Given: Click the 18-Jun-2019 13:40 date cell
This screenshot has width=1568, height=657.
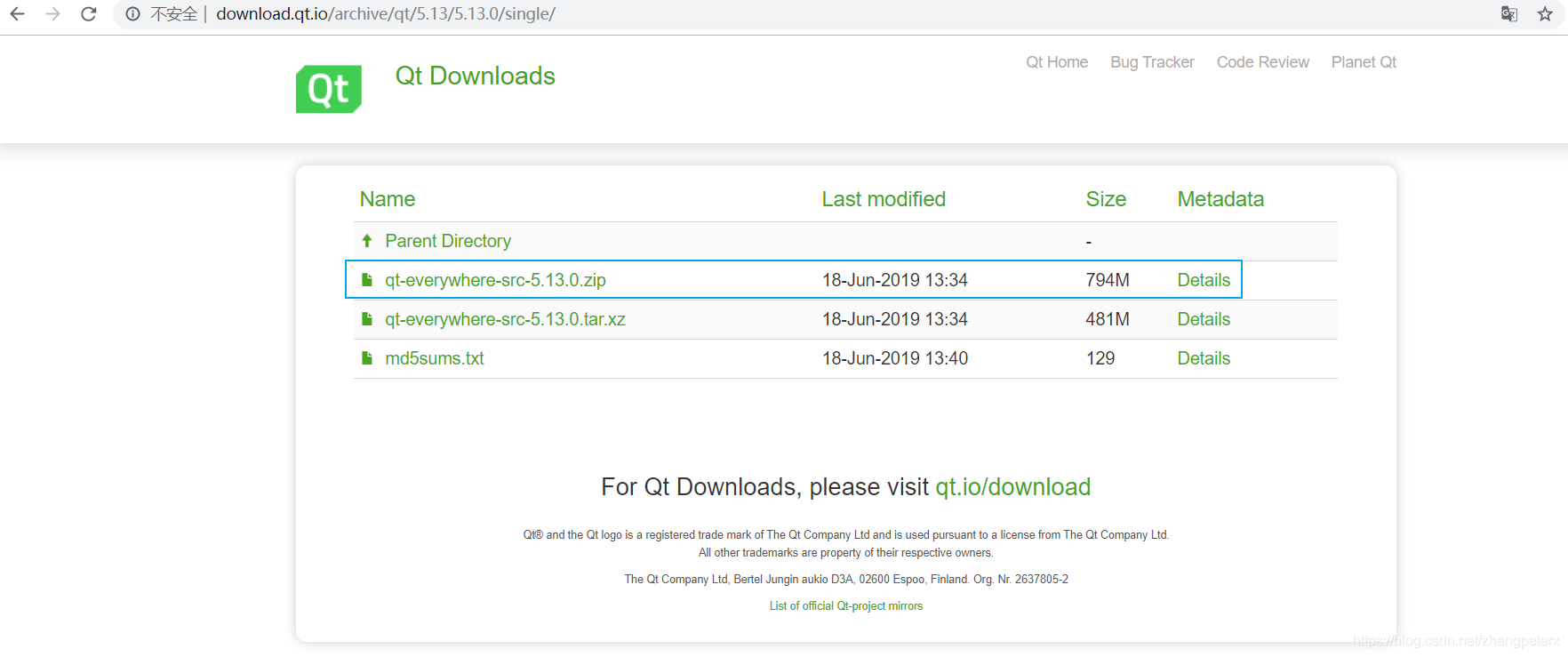Looking at the screenshot, I should click(895, 358).
